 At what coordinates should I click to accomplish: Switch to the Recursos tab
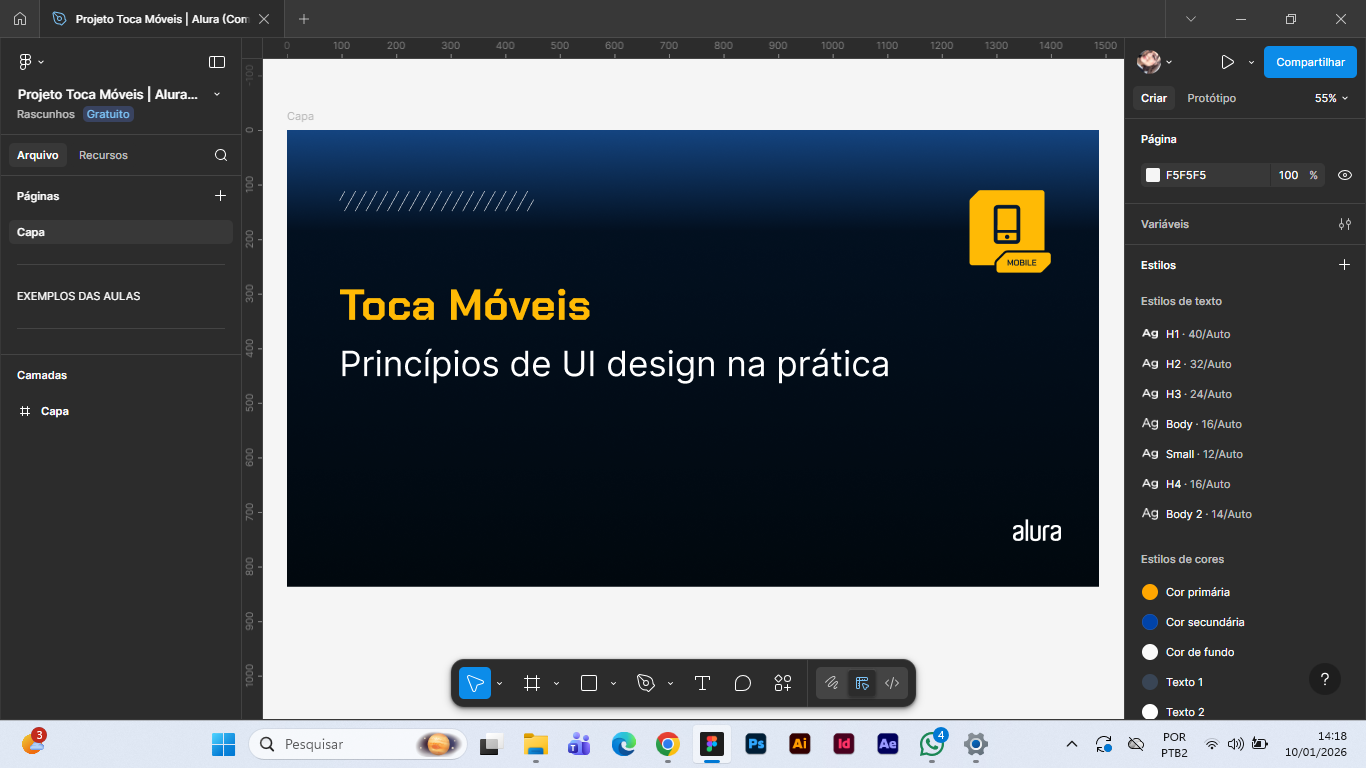[103, 155]
